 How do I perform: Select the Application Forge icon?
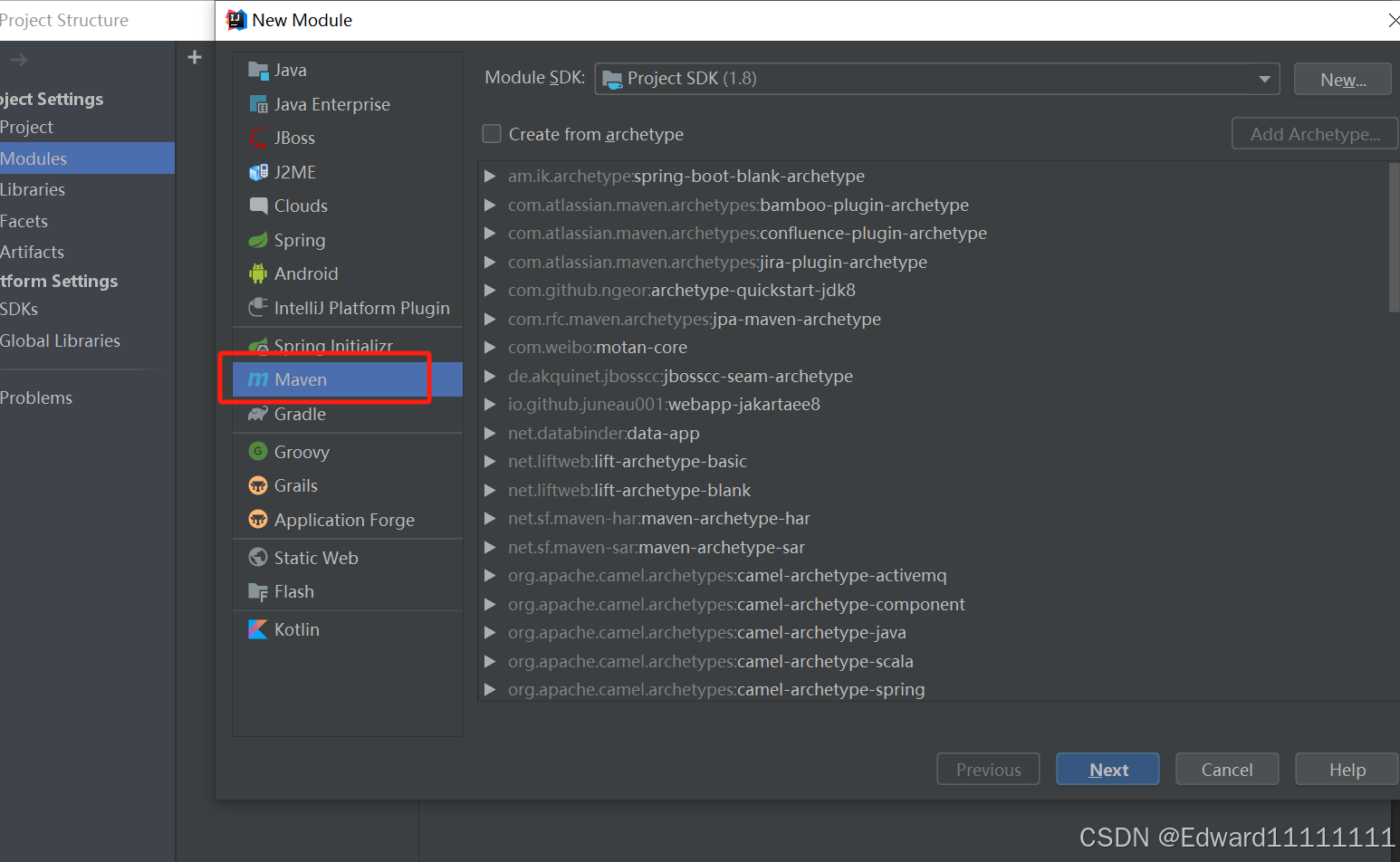coord(258,519)
